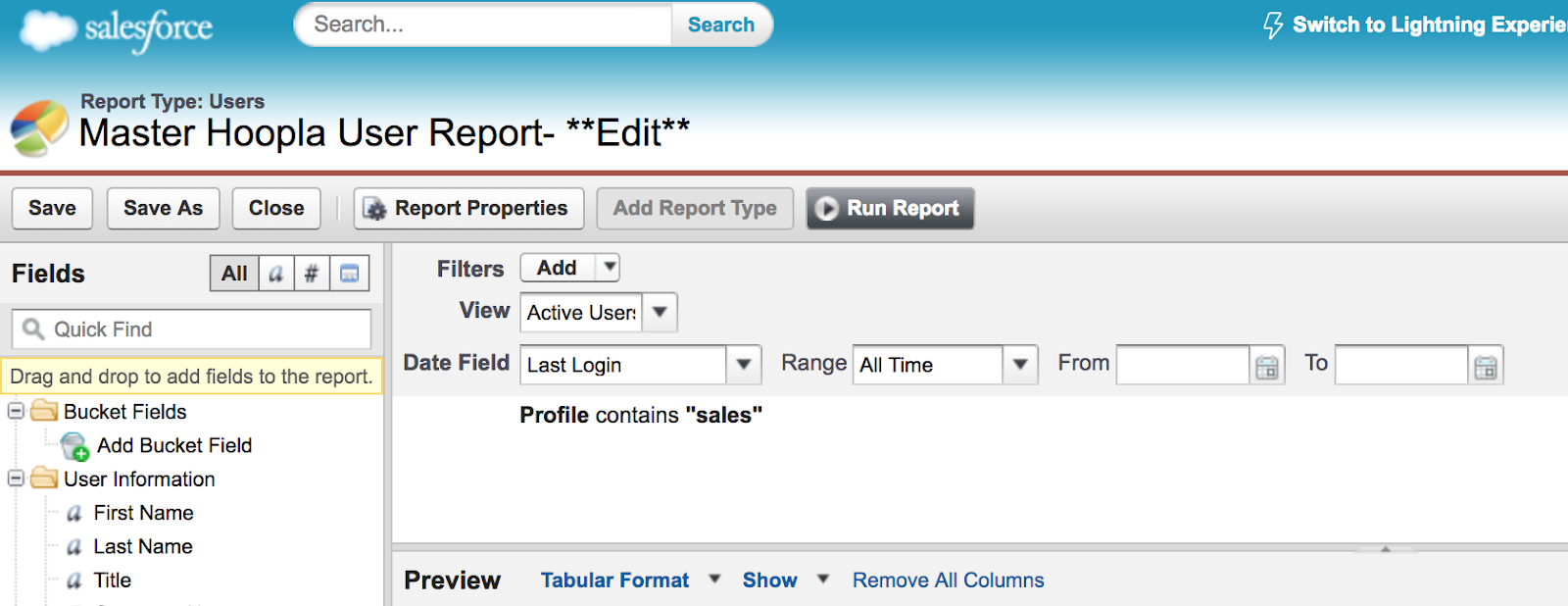Open the Tabular Format dropdown arrow
This screenshot has width=1568, height=606.
tap(715, 580)
